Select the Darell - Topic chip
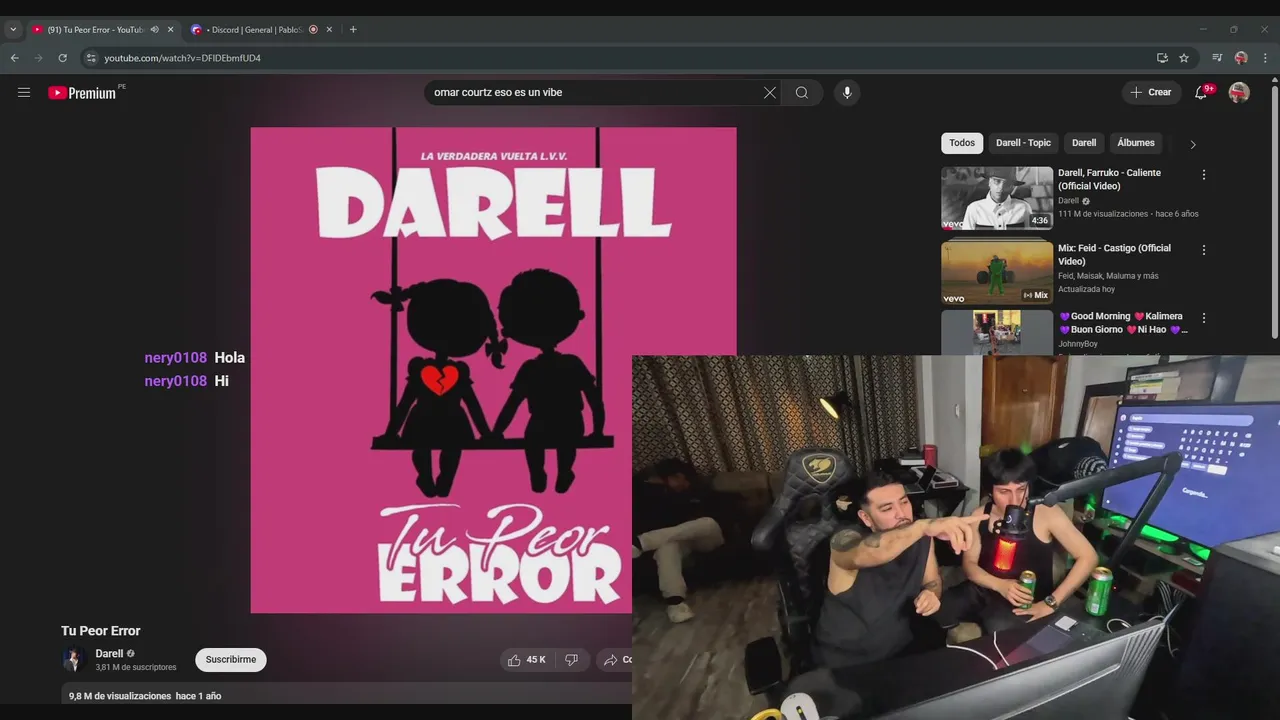Image resolution: width=1280 pixels, height=720 pixels. click(1023, 143)
